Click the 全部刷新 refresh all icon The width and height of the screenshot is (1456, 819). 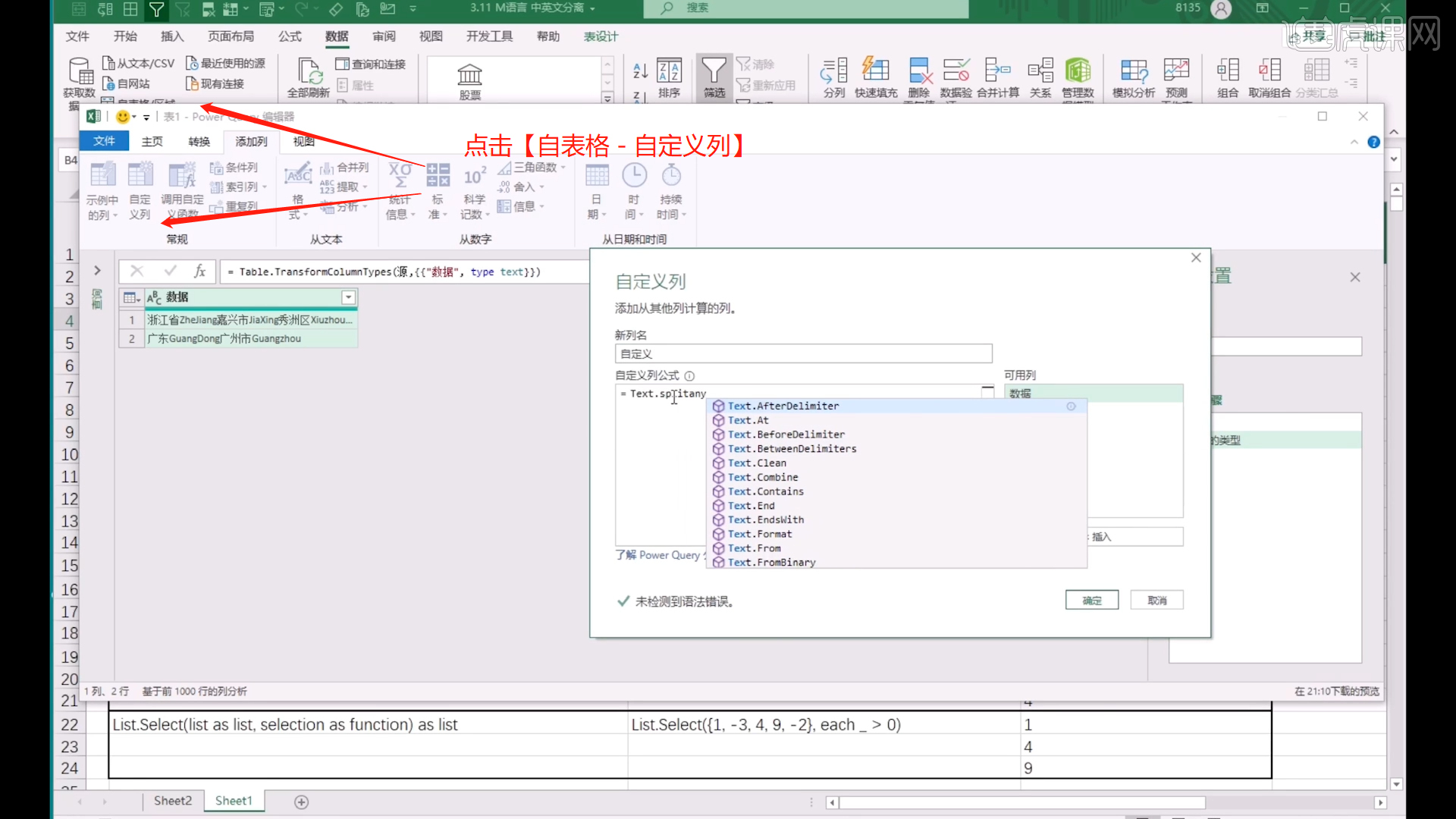(x=309, y=71)
